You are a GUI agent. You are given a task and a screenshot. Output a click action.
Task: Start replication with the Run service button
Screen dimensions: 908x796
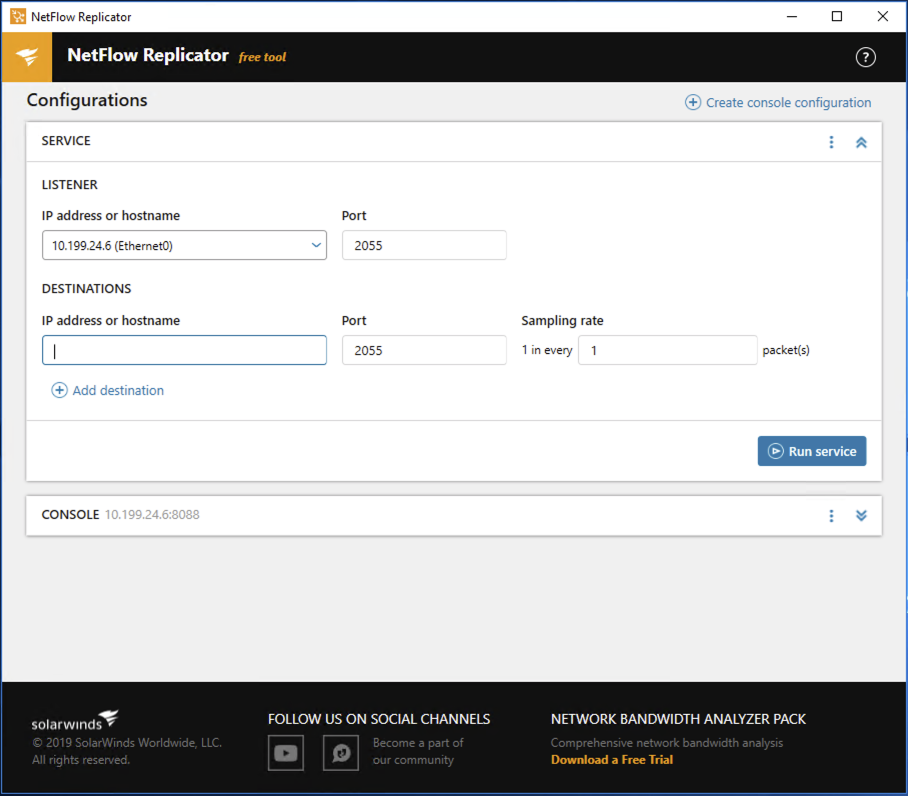click(812, 451)
